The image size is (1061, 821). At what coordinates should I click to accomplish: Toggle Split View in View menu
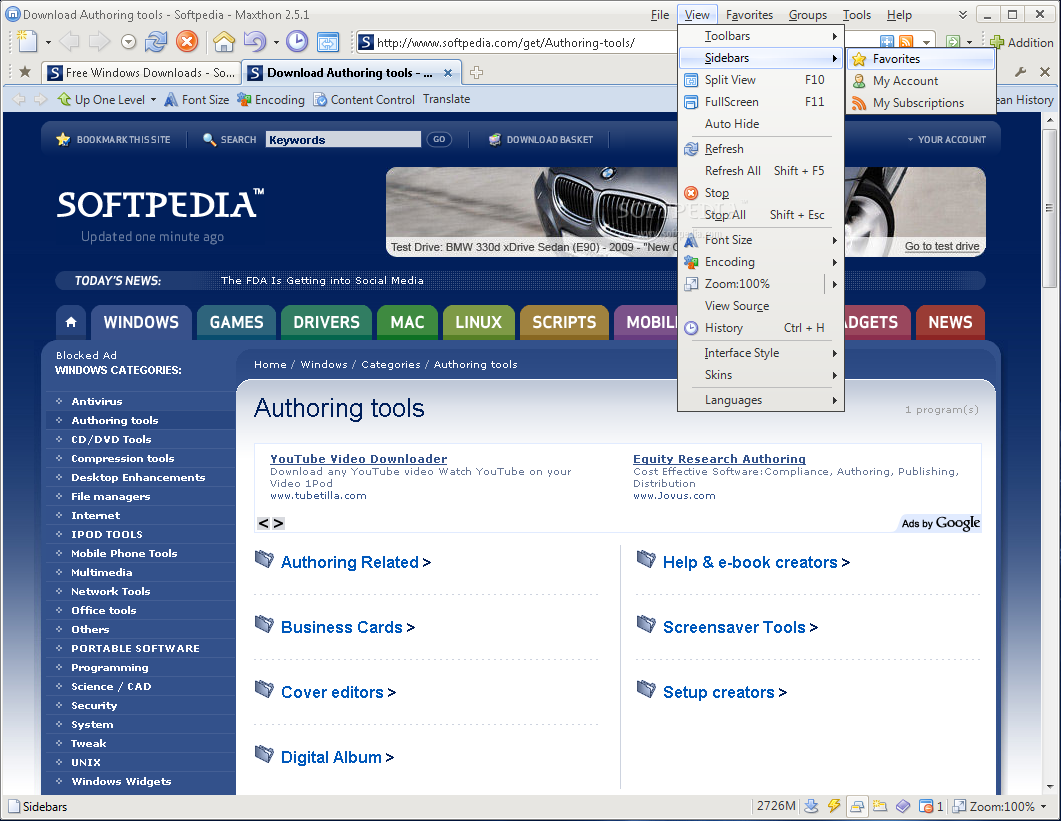761,80
